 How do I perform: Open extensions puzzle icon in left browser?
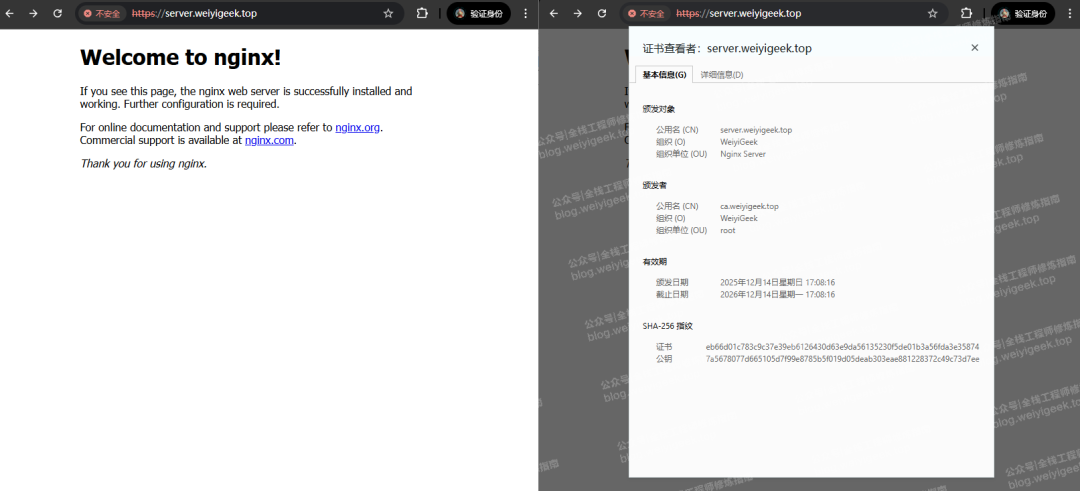point(422,13)
